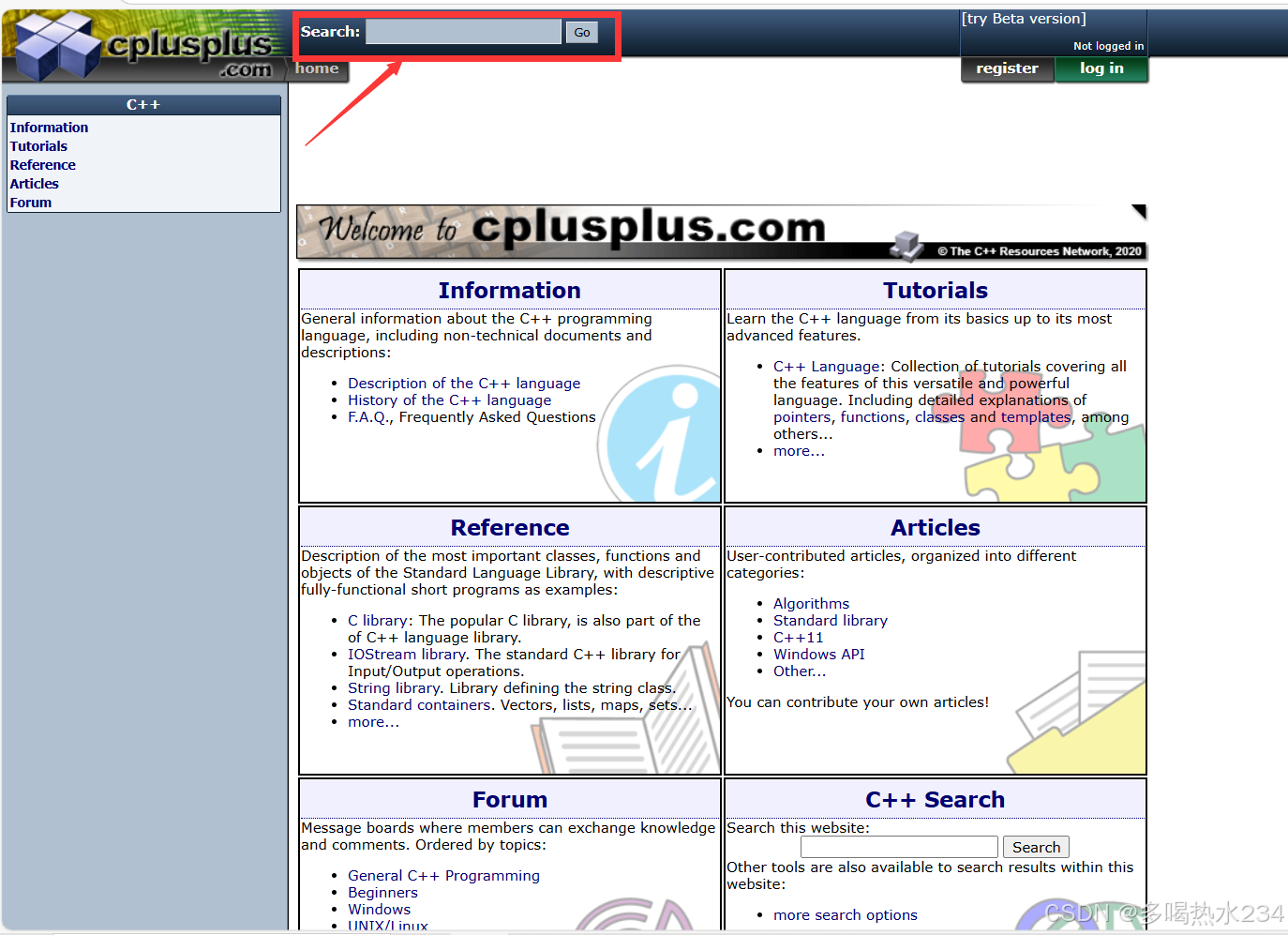Viewport: 1288px width, 935px height.
Task: Click the log in button
Action: pos(1101,68)
